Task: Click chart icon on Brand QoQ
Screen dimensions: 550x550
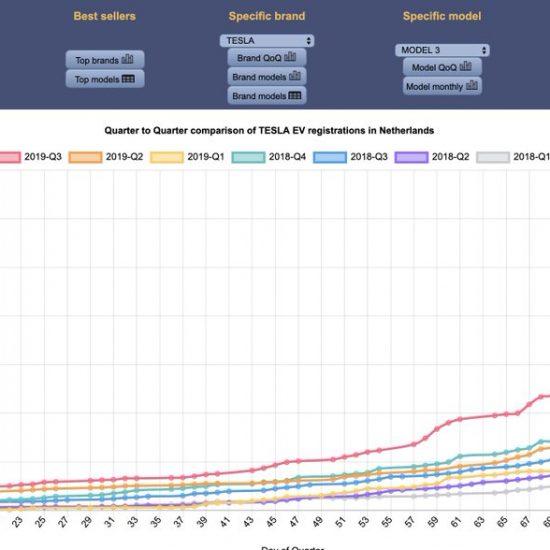Action: click(290, 57)
